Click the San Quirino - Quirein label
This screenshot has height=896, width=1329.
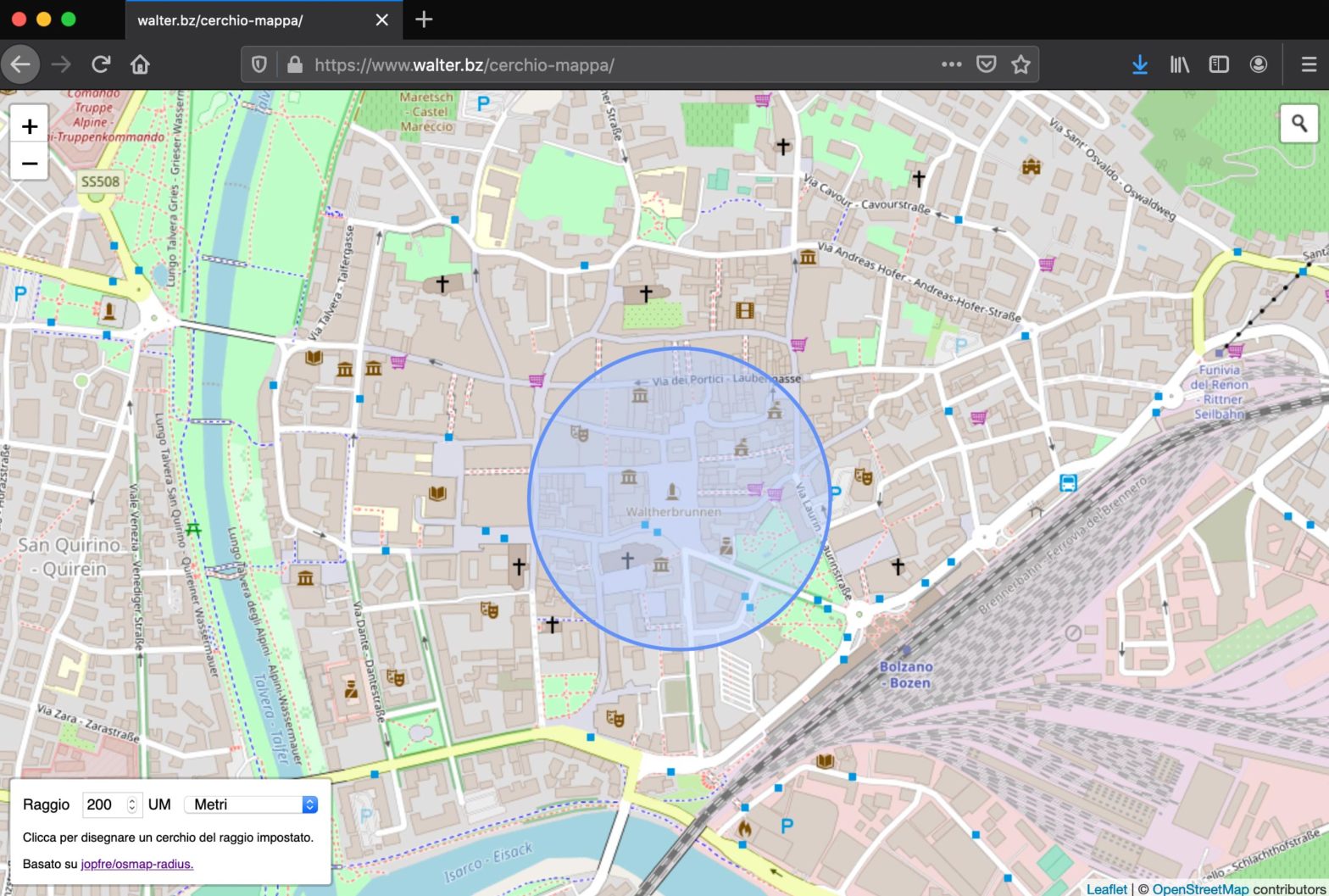click(x=70, y=556)
